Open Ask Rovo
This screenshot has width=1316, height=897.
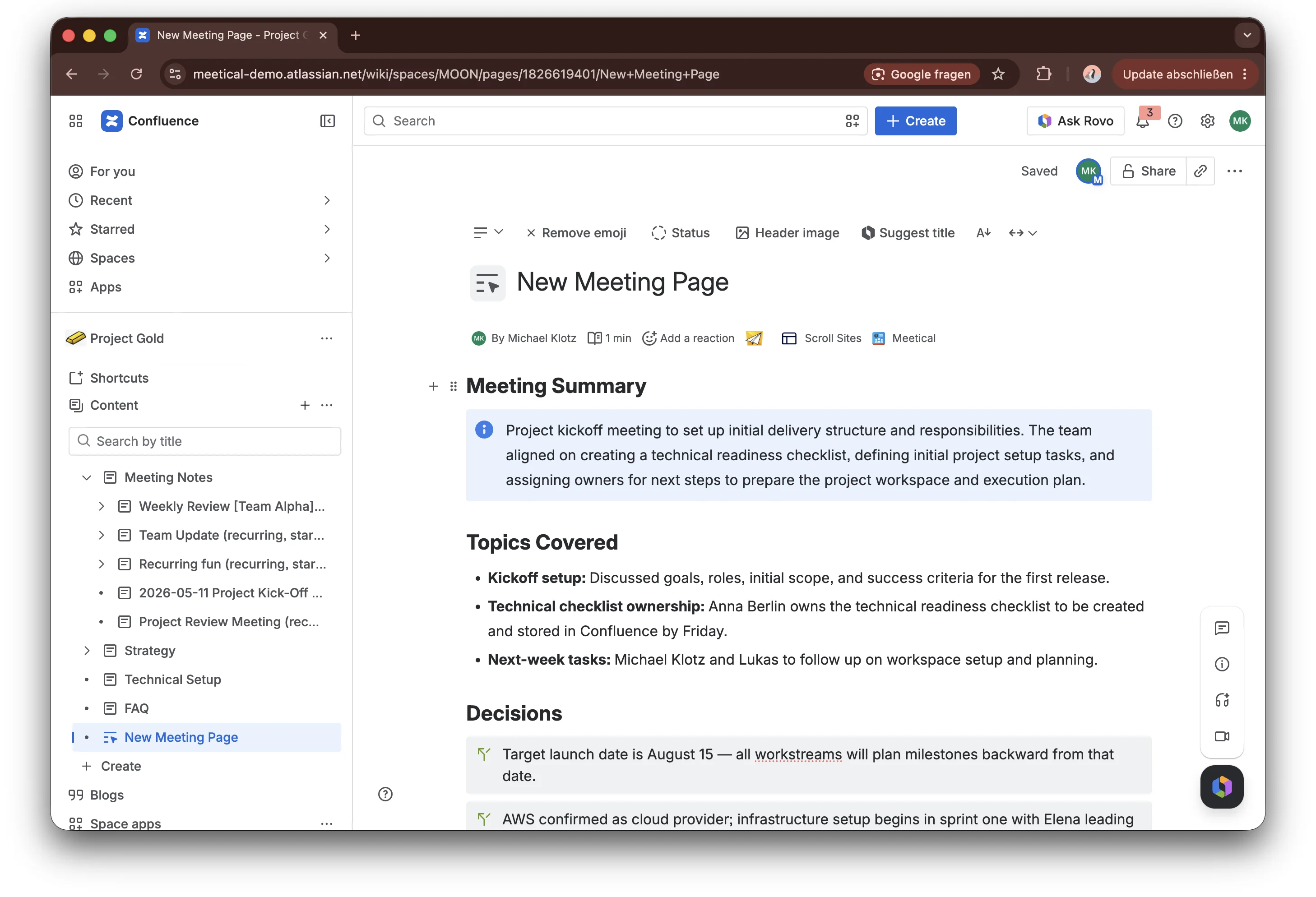click(1075, 120)
